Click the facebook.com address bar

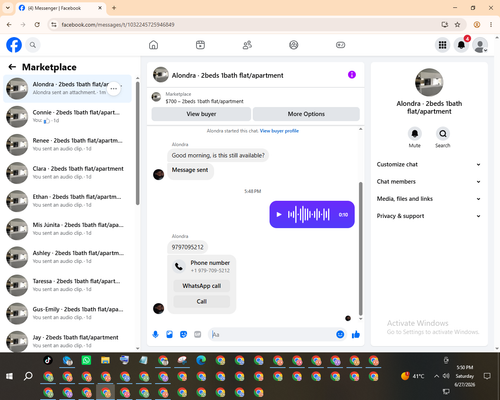[247, 25]
